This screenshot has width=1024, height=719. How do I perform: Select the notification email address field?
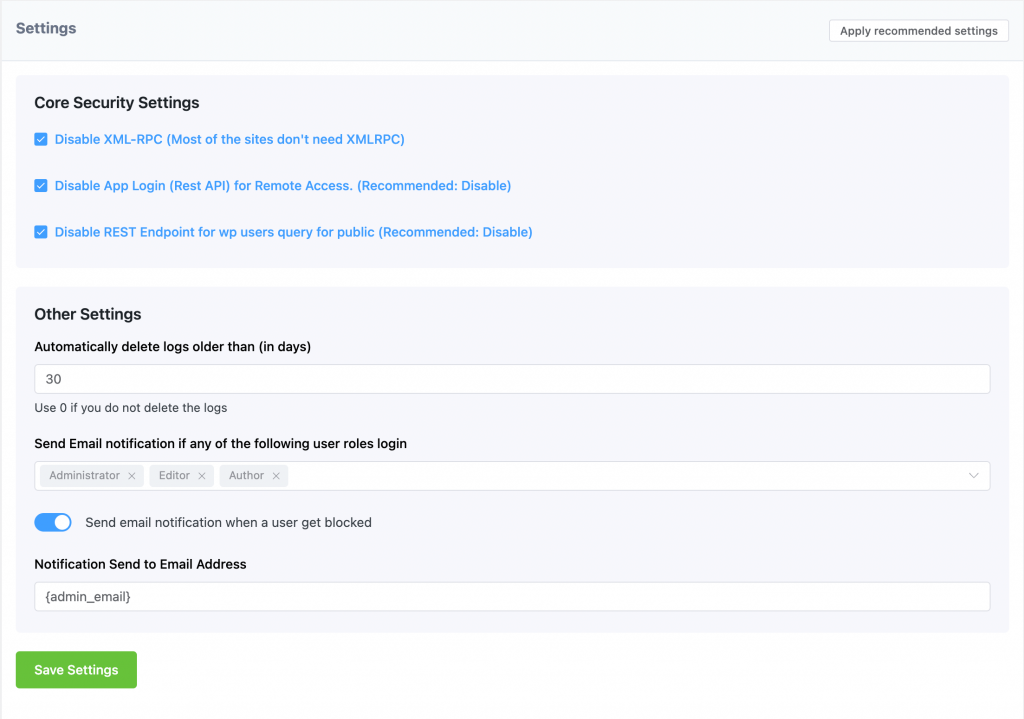512,596
